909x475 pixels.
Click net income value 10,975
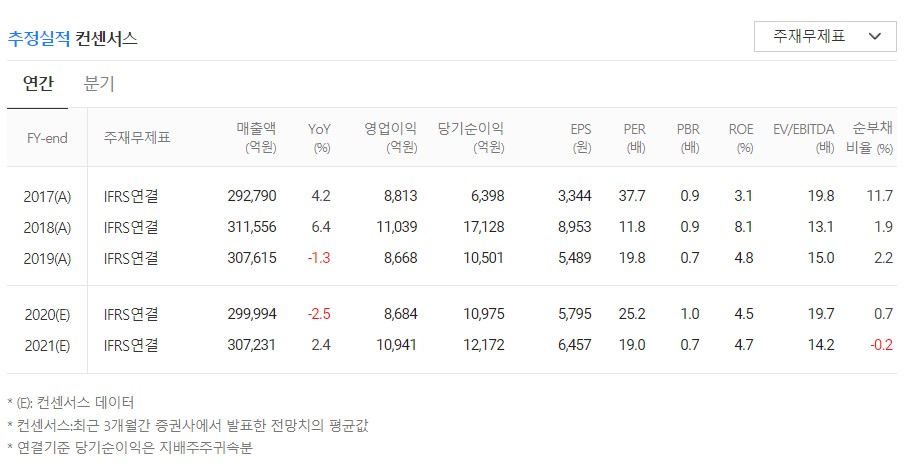click(x=483, y=314)
